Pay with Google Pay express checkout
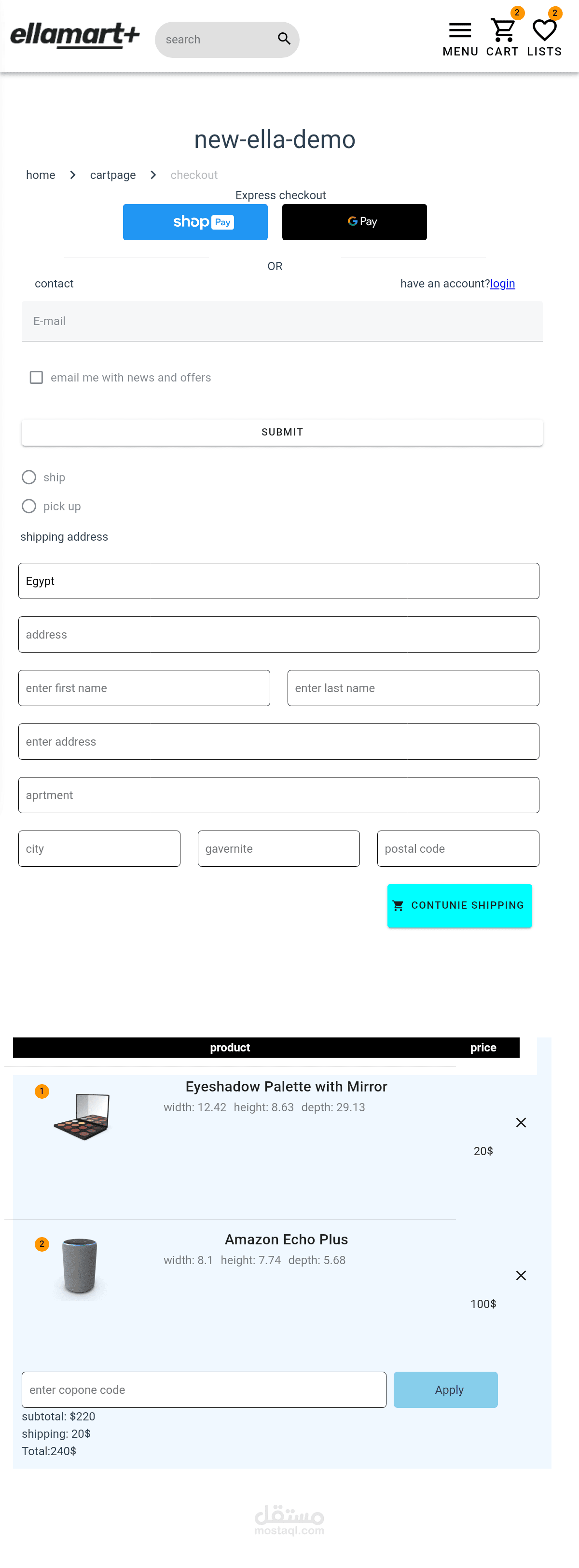 [354, 222]
